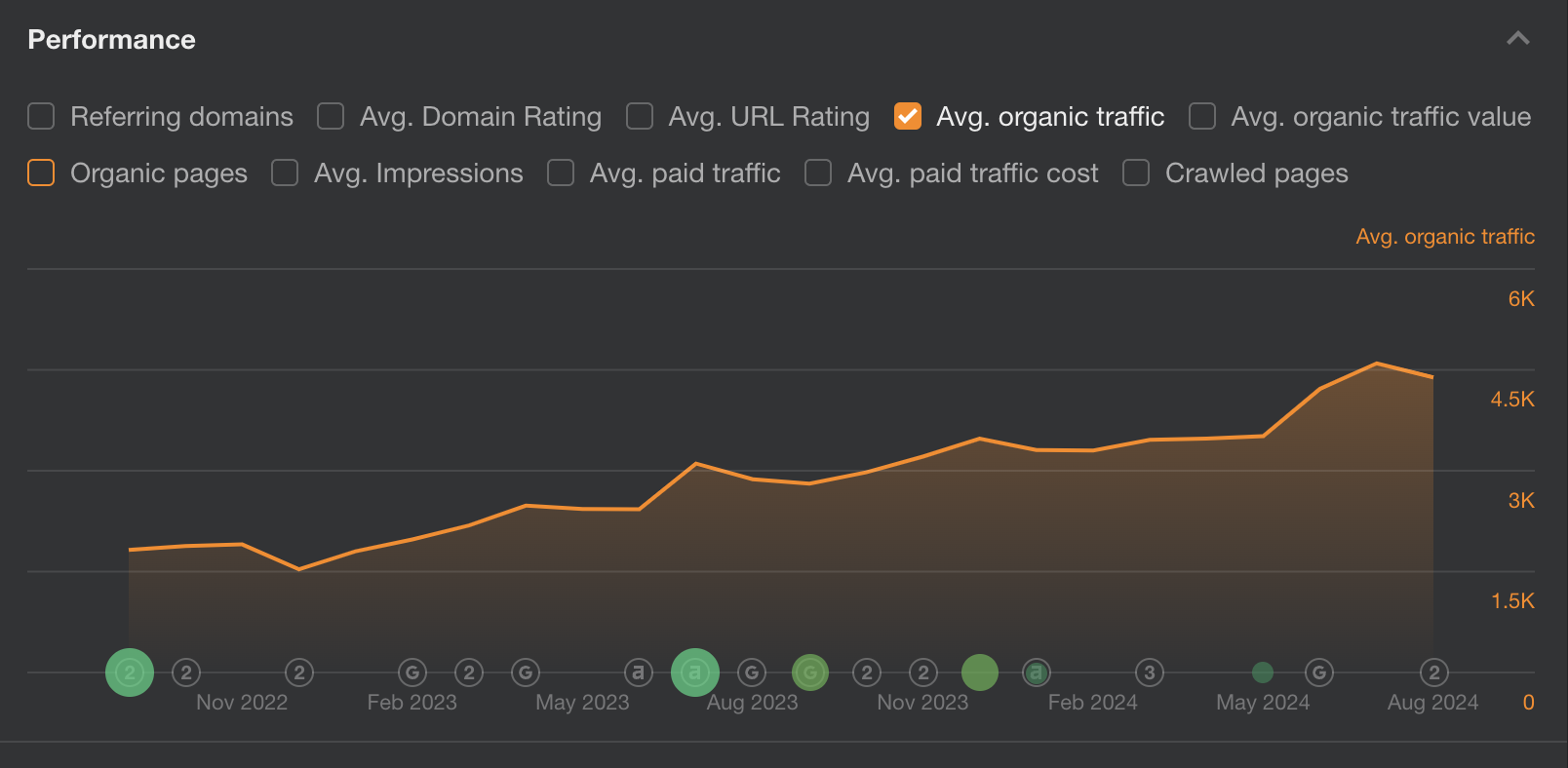1568x768 pixels.
Task: Click the '1.5K' axis value
Action: pos(1512,601)
